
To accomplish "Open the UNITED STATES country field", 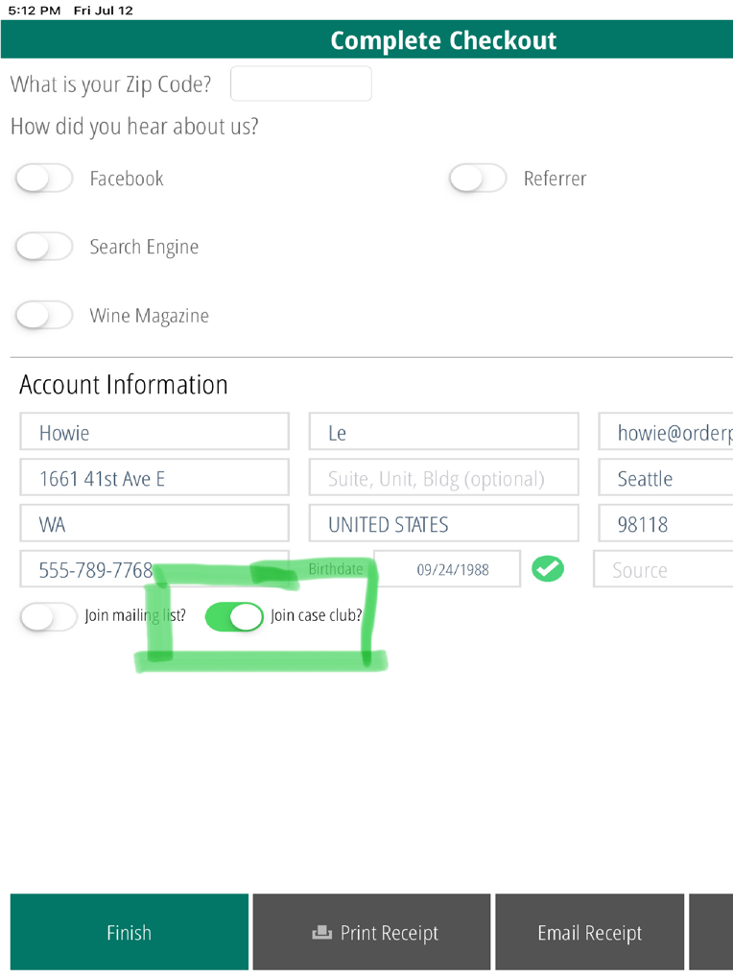I will (x=443, y=523).
